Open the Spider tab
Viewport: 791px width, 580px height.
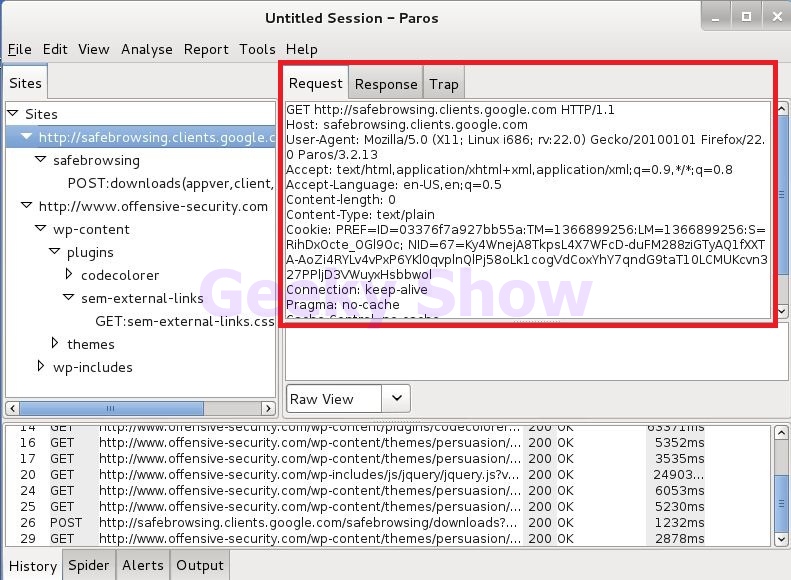[x=89, y=565]
